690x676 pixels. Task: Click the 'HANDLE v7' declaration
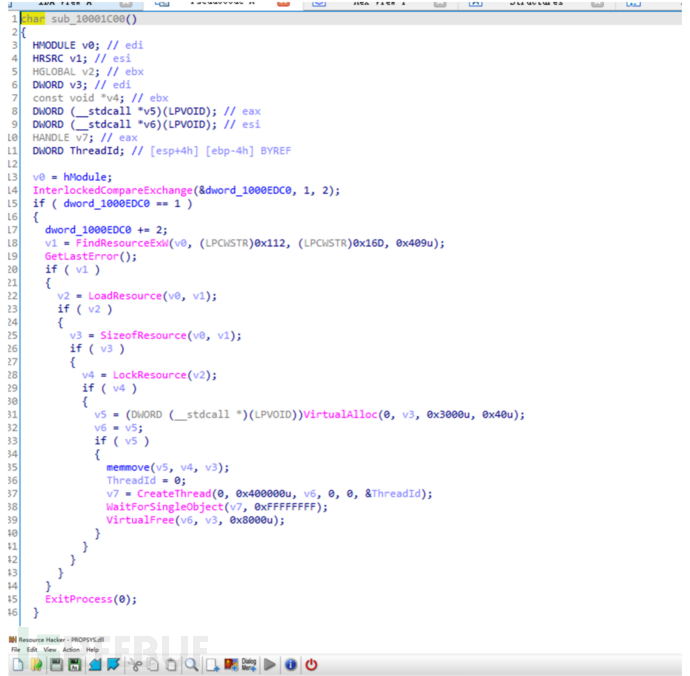(63, 138)
